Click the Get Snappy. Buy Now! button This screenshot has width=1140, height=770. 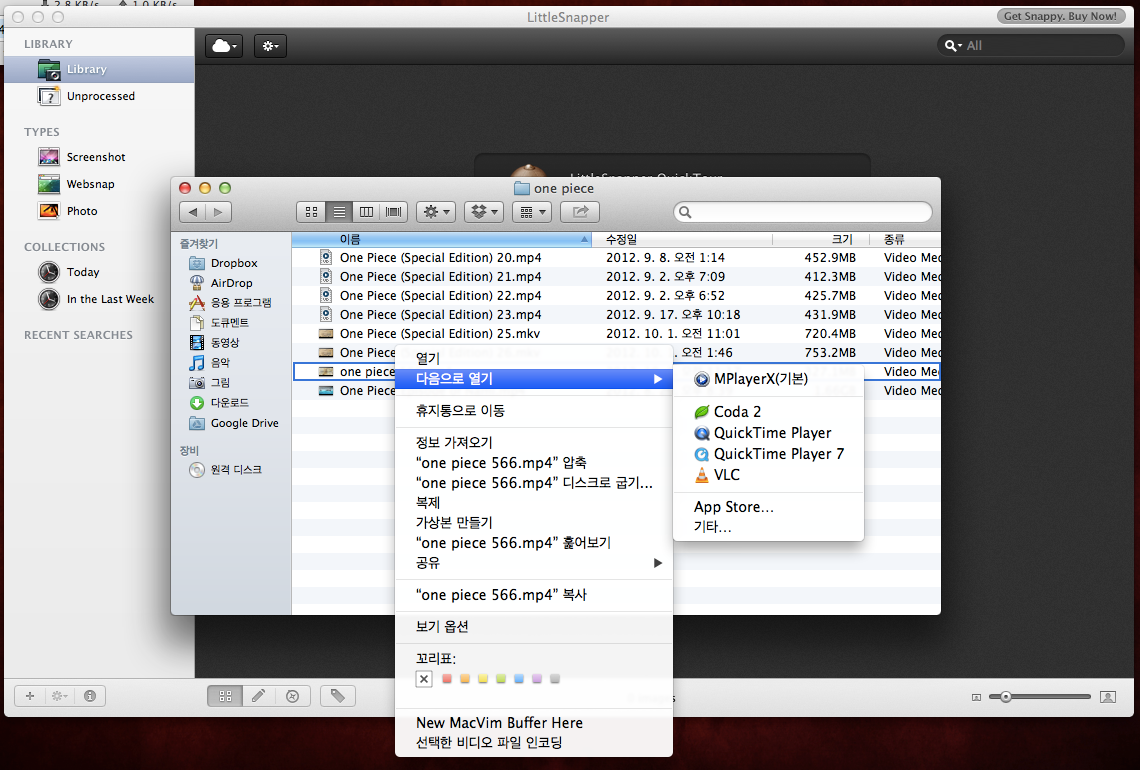[1059, 16]
